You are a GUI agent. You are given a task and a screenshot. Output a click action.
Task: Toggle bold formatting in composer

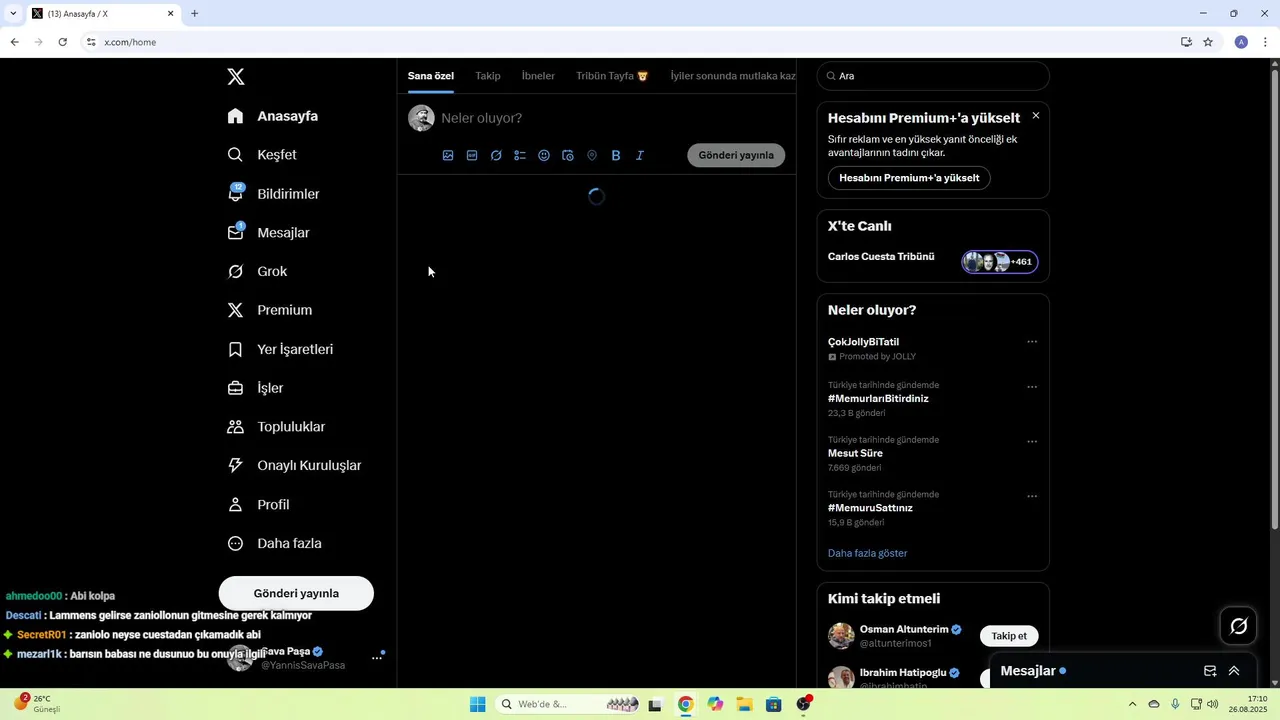click(616, 156)
